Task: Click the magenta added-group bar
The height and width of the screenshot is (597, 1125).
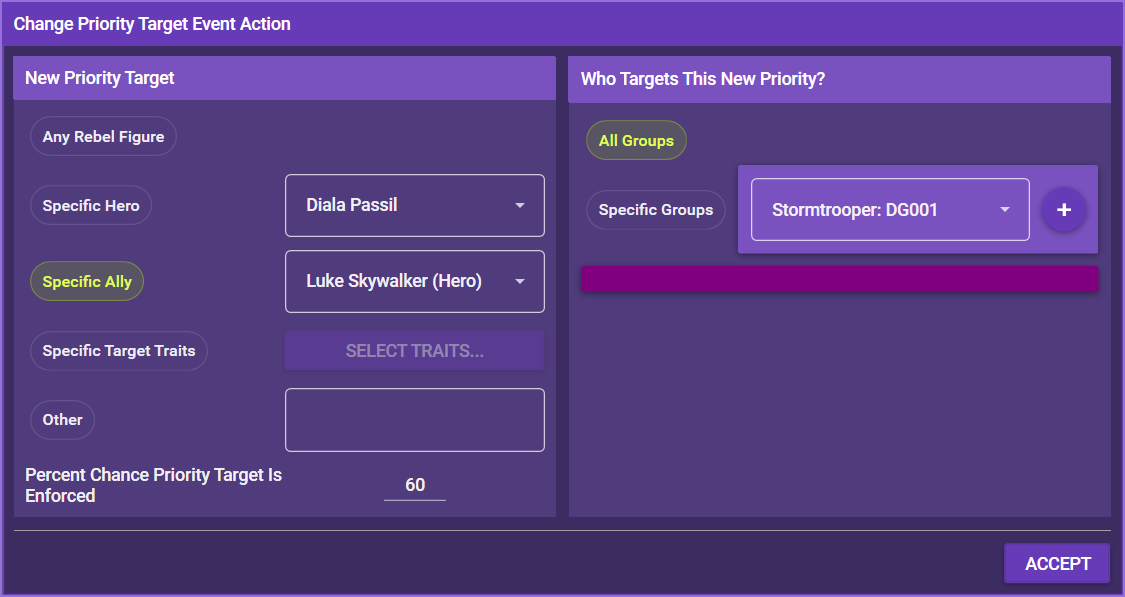Action: (x=839, y=279)
